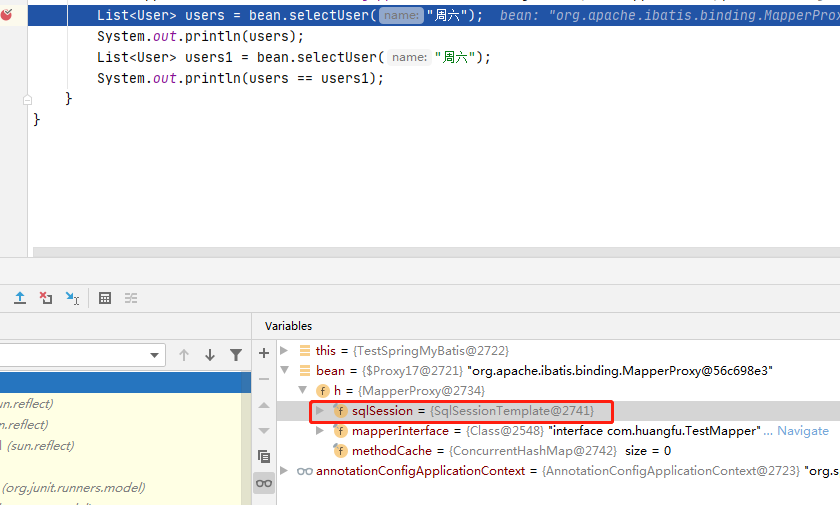Expand the mapperInterface field node
Screen dimensions: 840x505
point(320,431)
